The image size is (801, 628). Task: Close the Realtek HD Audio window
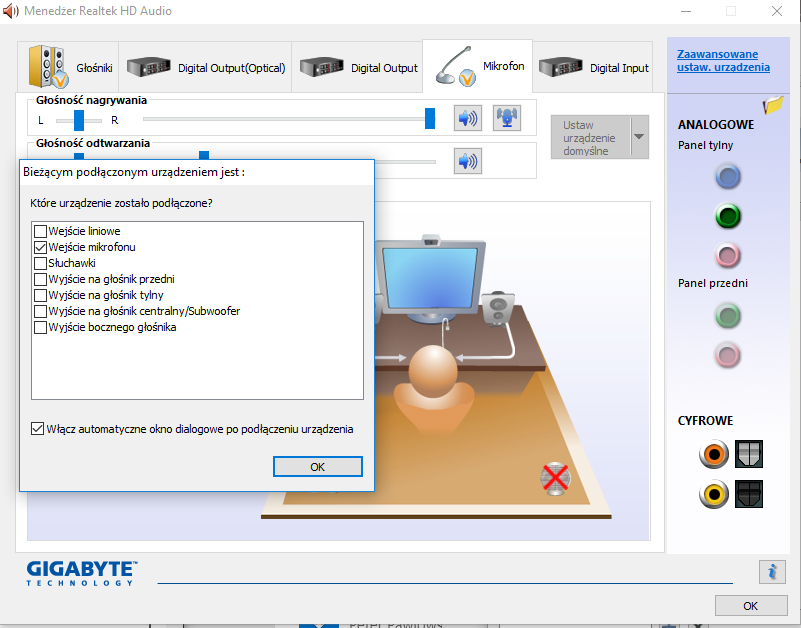tap(777, 11)
